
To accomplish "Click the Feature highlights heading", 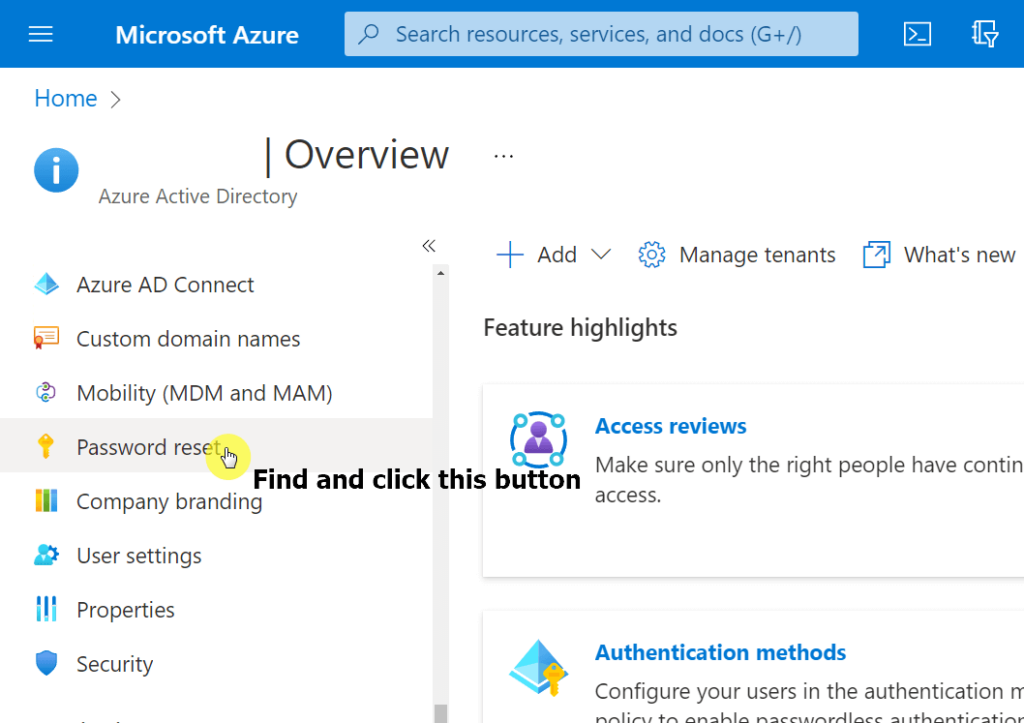I will [580, 327].
